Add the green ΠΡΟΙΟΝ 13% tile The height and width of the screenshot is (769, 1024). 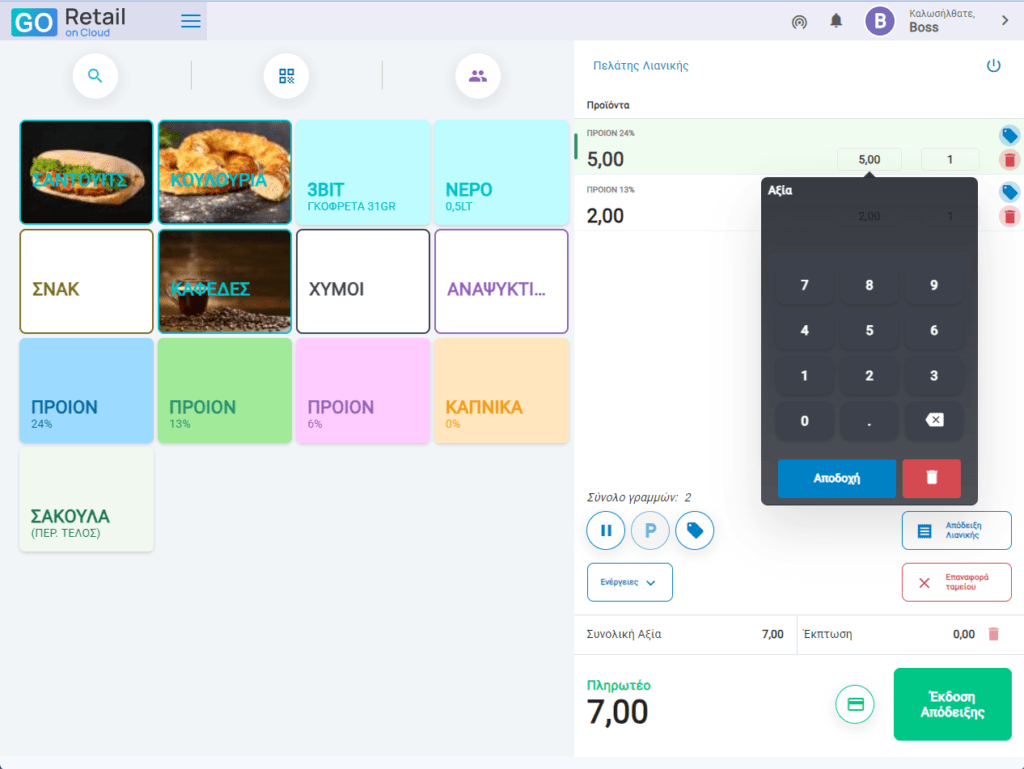click(225, 390)
